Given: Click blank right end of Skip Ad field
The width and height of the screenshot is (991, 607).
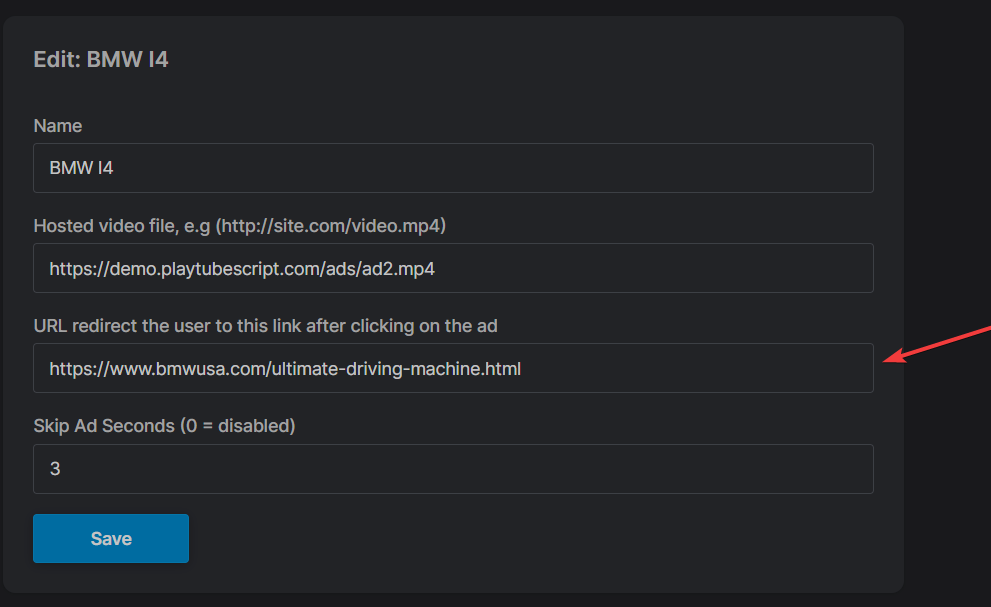Looking at the screenshot, I should (x=800, y=469).
